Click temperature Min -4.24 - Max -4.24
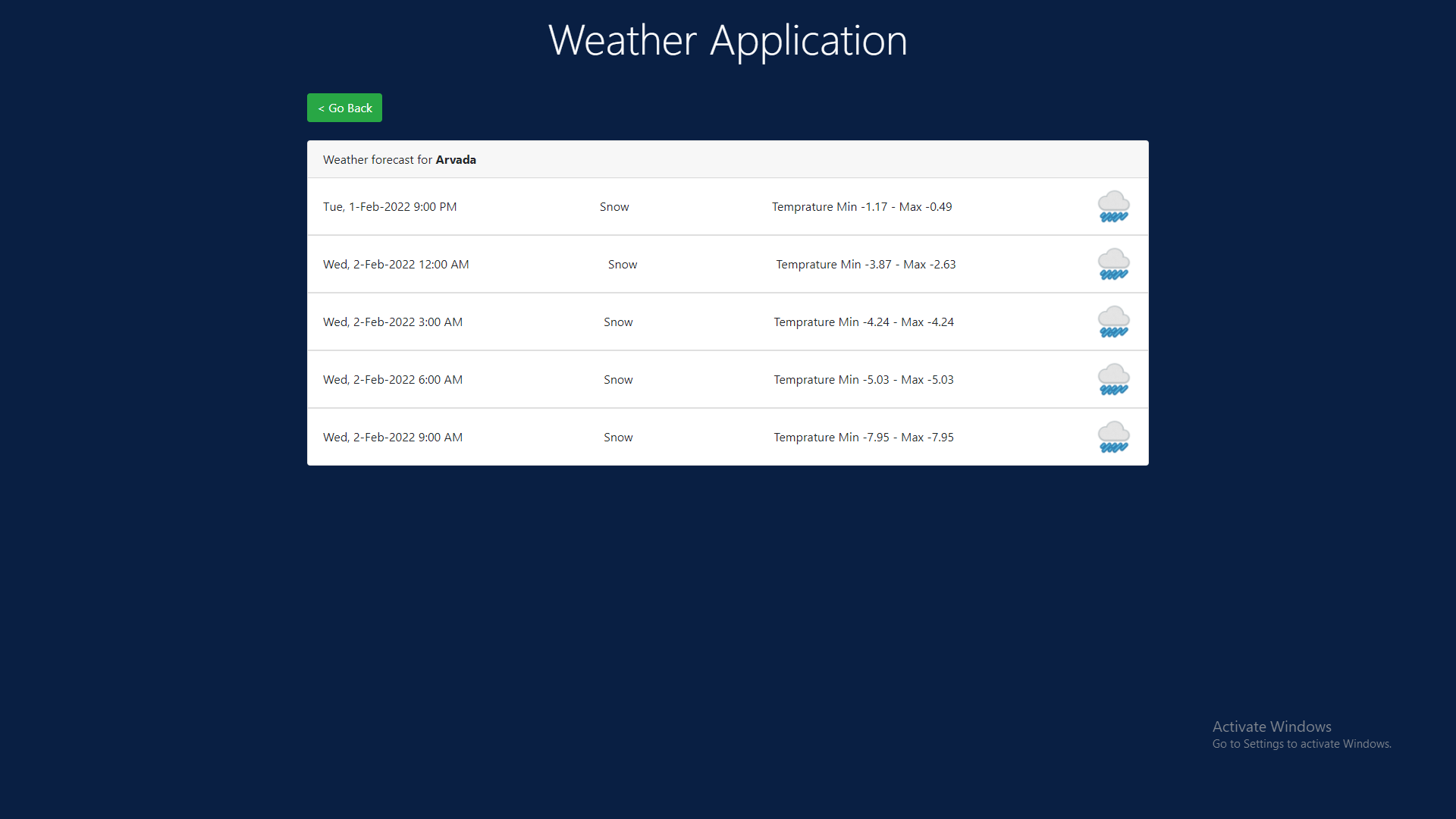Screen dimensions: 1456x819 (864, 322)
